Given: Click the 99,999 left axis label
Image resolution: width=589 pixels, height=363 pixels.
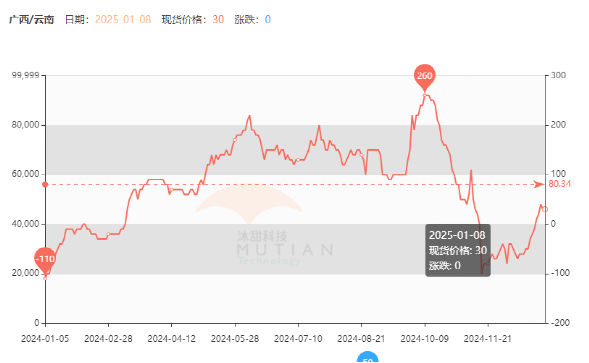Looking at the screenshot, I should 26,76.
